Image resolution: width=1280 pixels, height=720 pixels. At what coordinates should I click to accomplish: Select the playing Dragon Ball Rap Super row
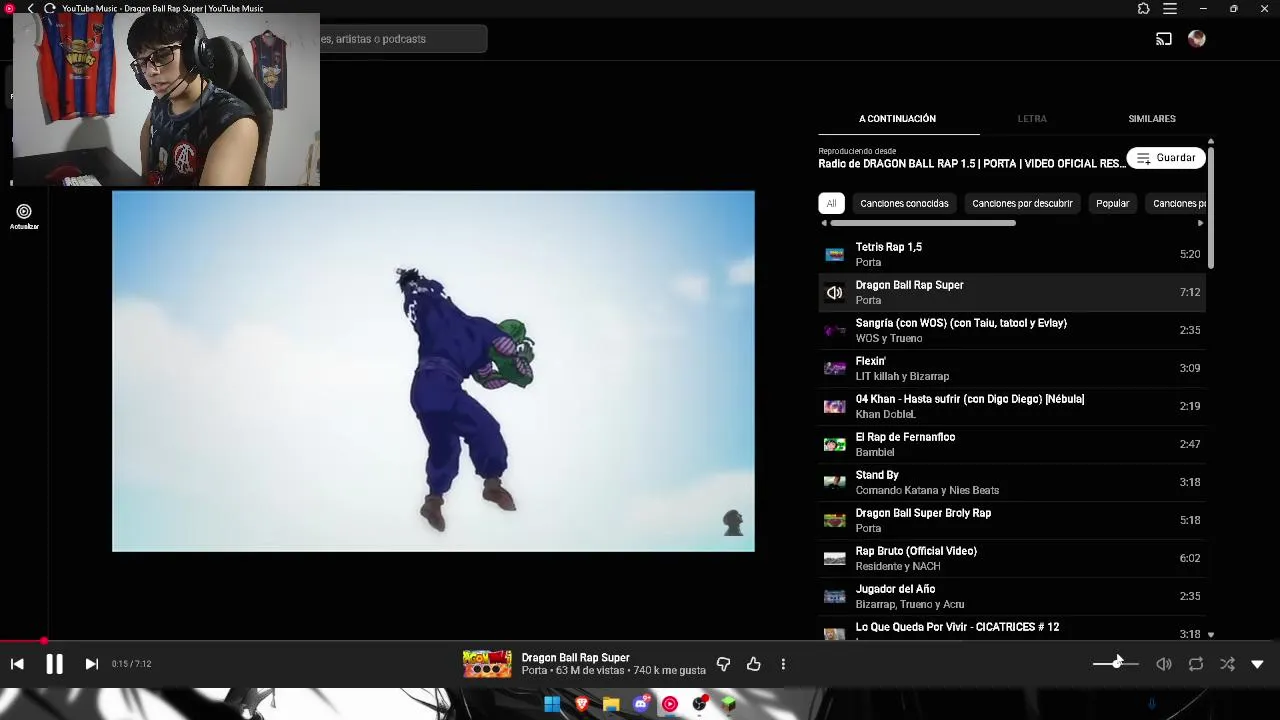(1012, 292)
